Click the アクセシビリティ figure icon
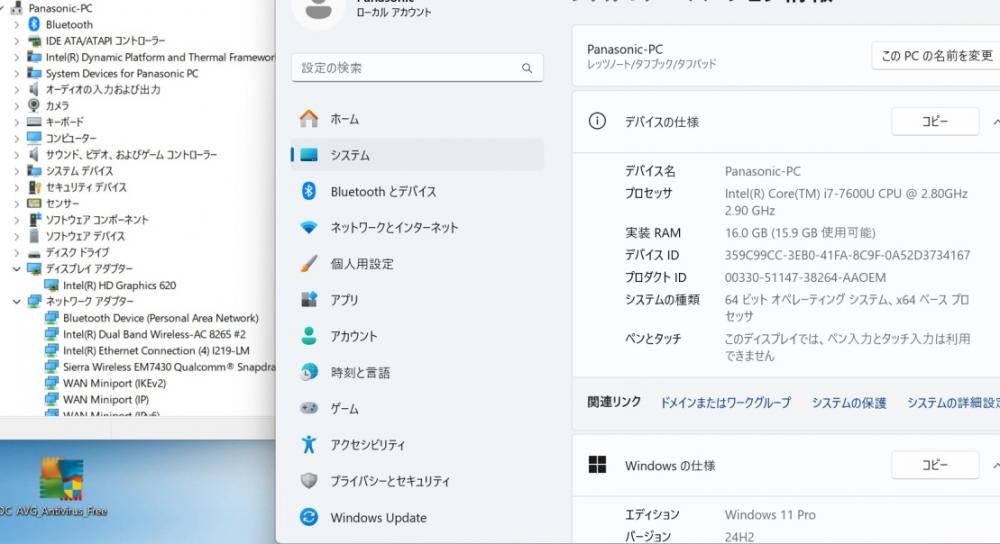 [x=309, y=444]
